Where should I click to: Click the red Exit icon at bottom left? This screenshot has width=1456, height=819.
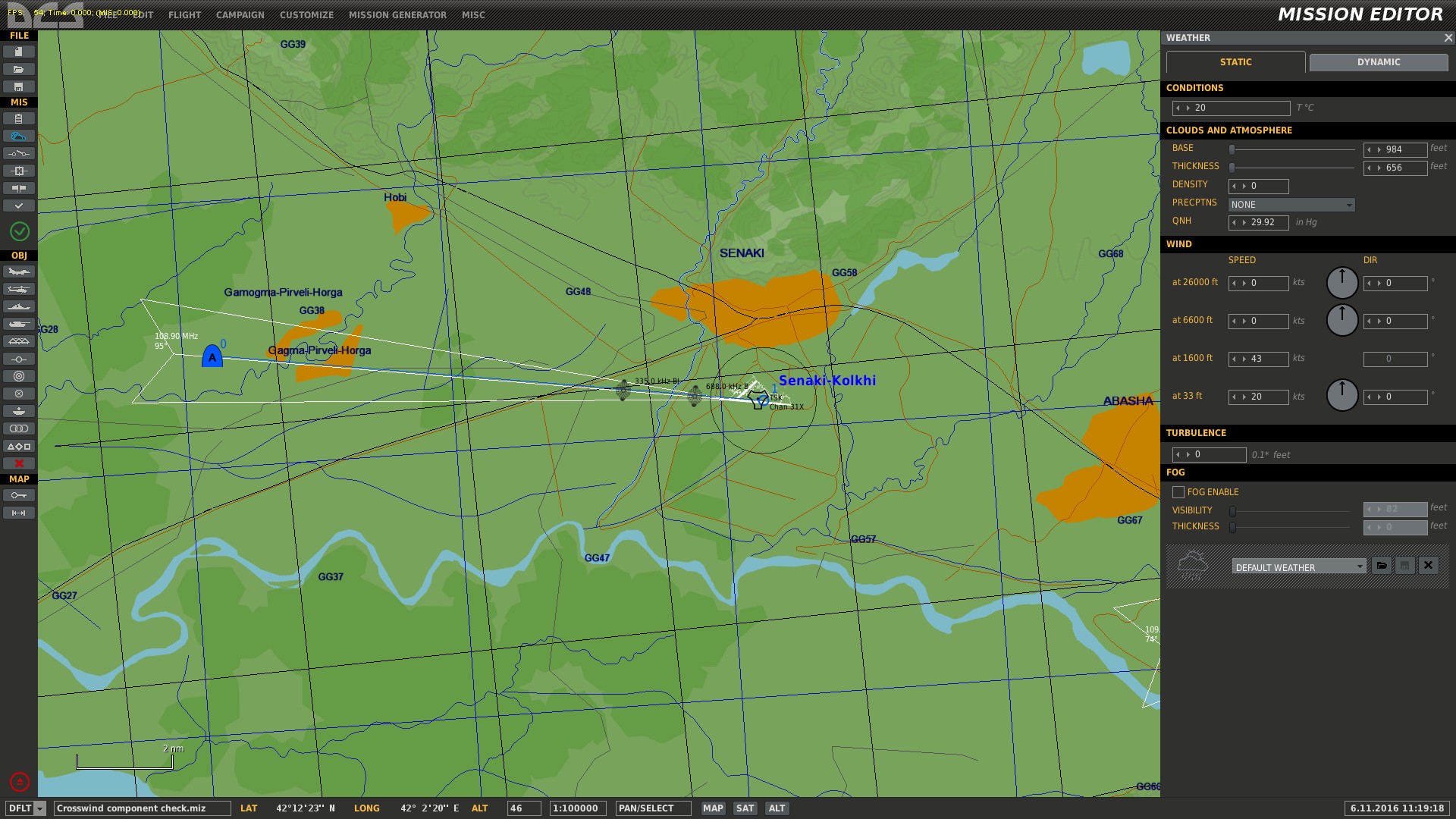coord(20,781)
